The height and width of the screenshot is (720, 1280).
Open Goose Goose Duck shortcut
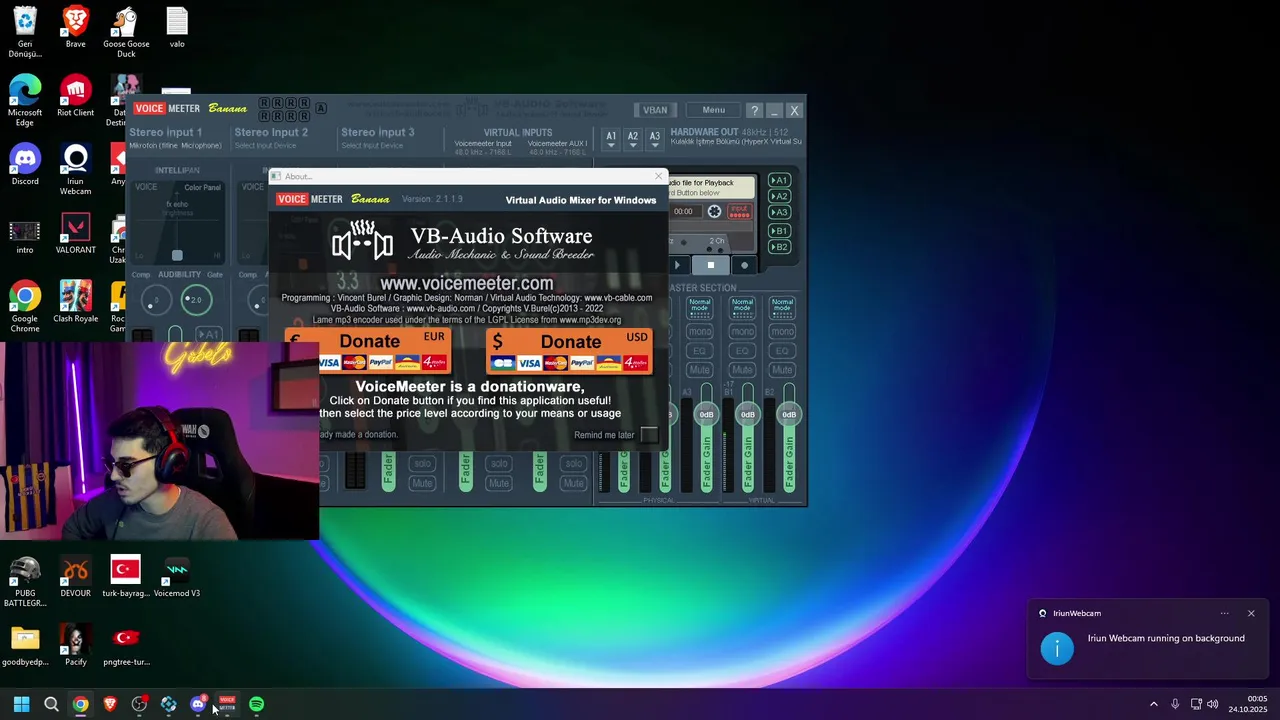[126, 32]
